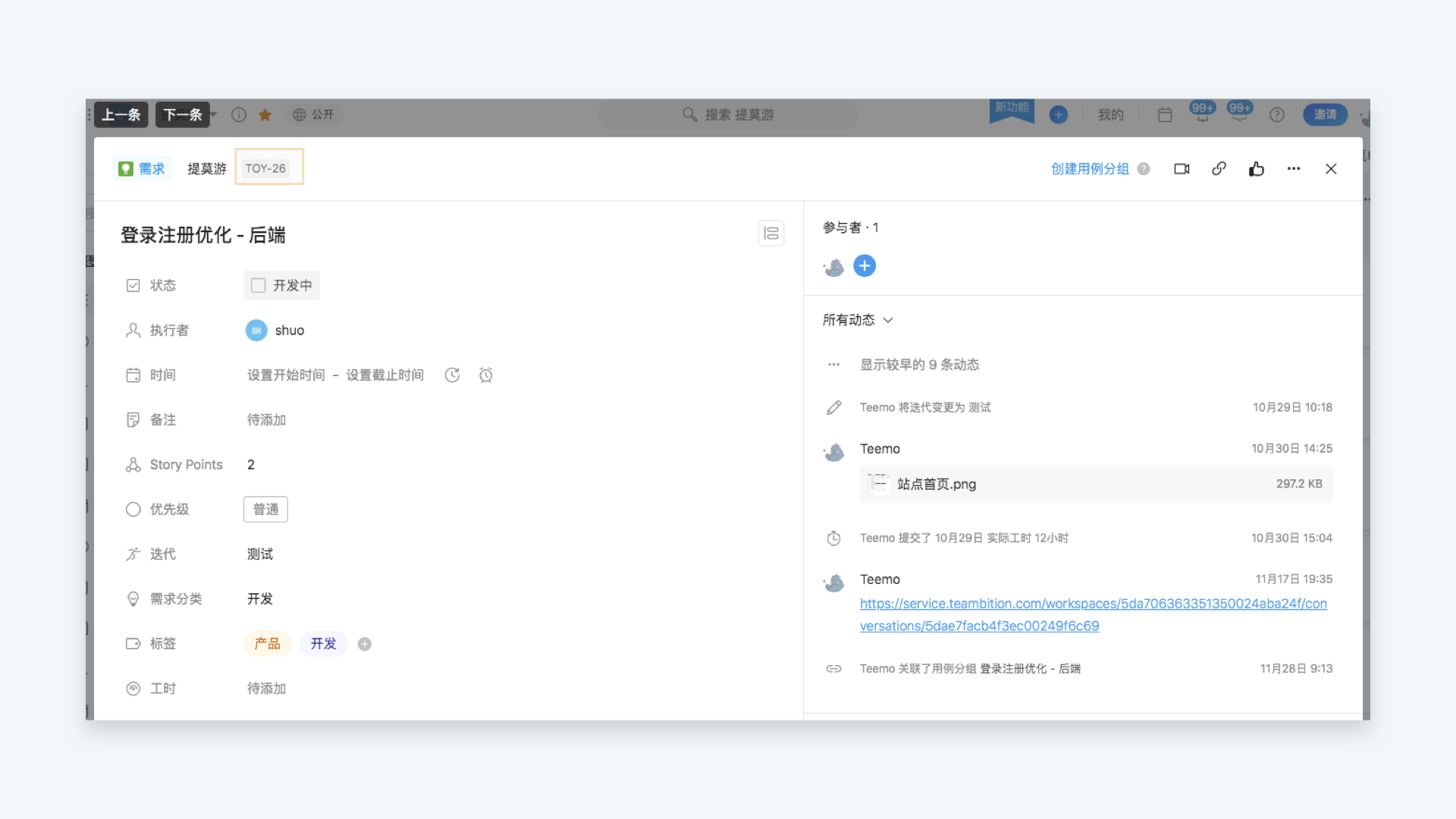Open the 普通 priority selector

click(265, 510)
